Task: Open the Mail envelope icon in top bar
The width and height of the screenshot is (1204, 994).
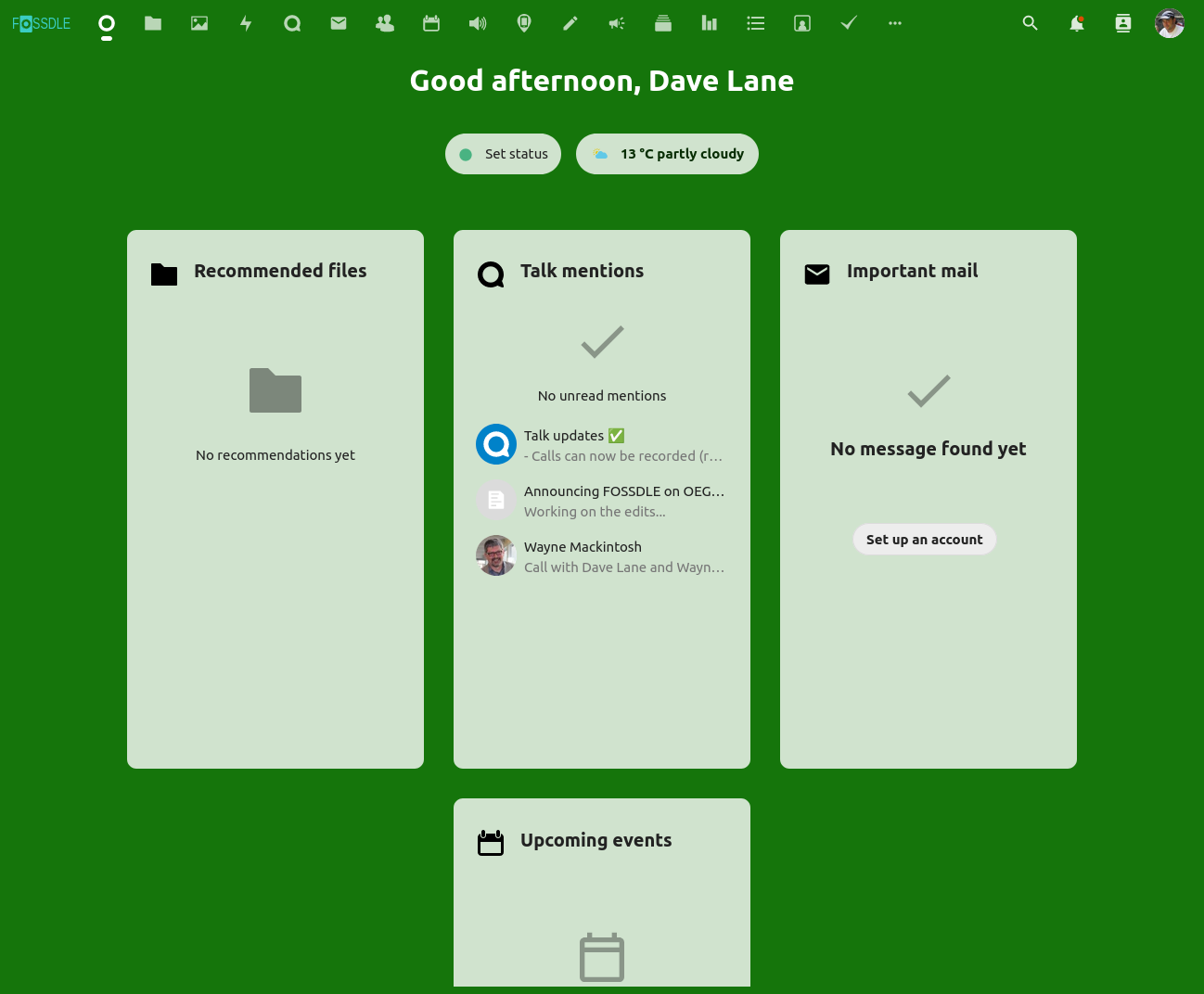Action: pos(339,23)
